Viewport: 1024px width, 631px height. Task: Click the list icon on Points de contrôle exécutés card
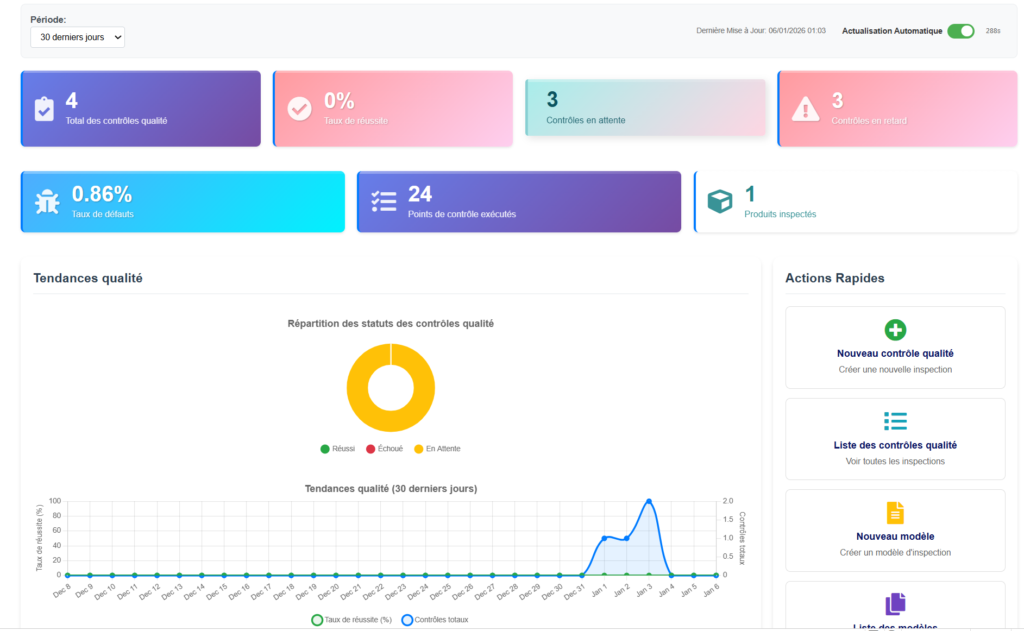[383, 201]
